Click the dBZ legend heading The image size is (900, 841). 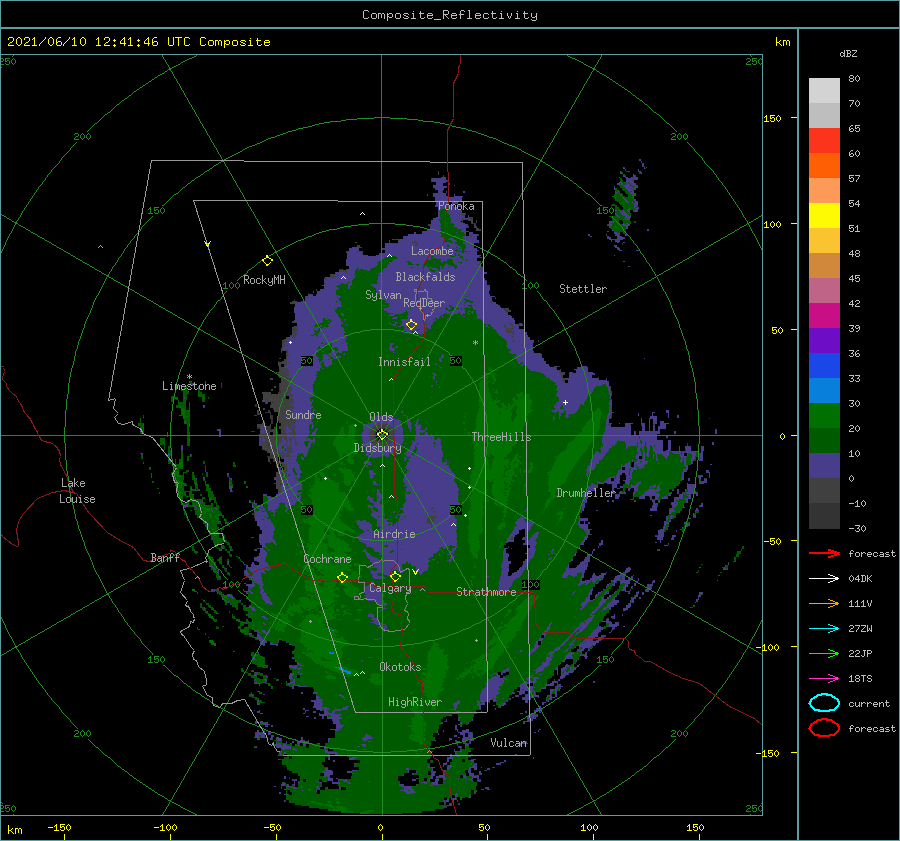(848, 53)
